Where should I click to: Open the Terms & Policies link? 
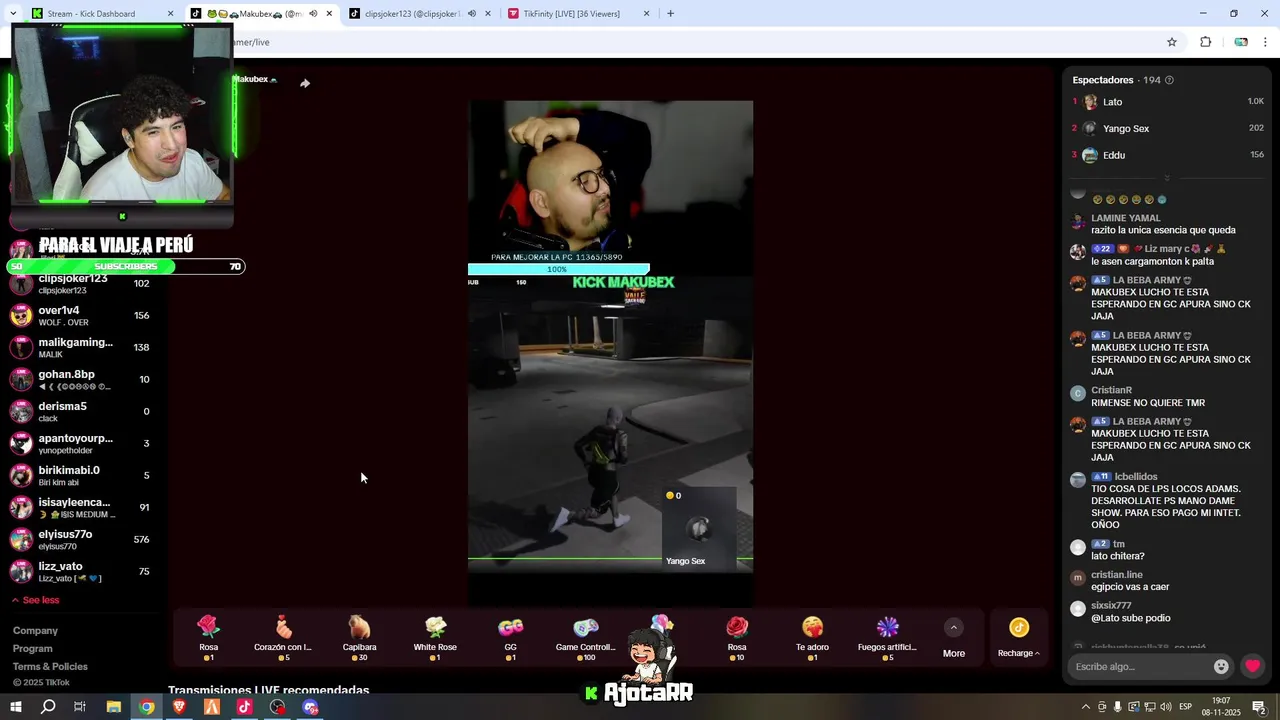coord(50,667)
